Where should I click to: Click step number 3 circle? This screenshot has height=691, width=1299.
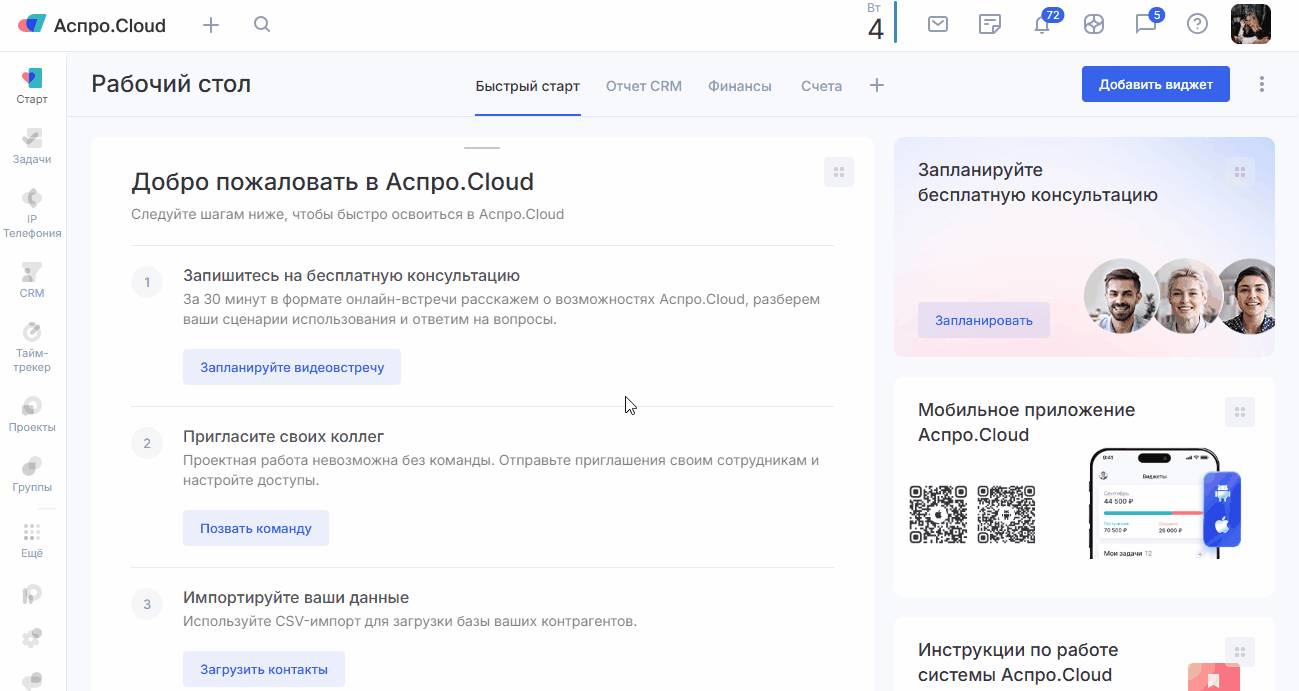[x=147, y=604]
